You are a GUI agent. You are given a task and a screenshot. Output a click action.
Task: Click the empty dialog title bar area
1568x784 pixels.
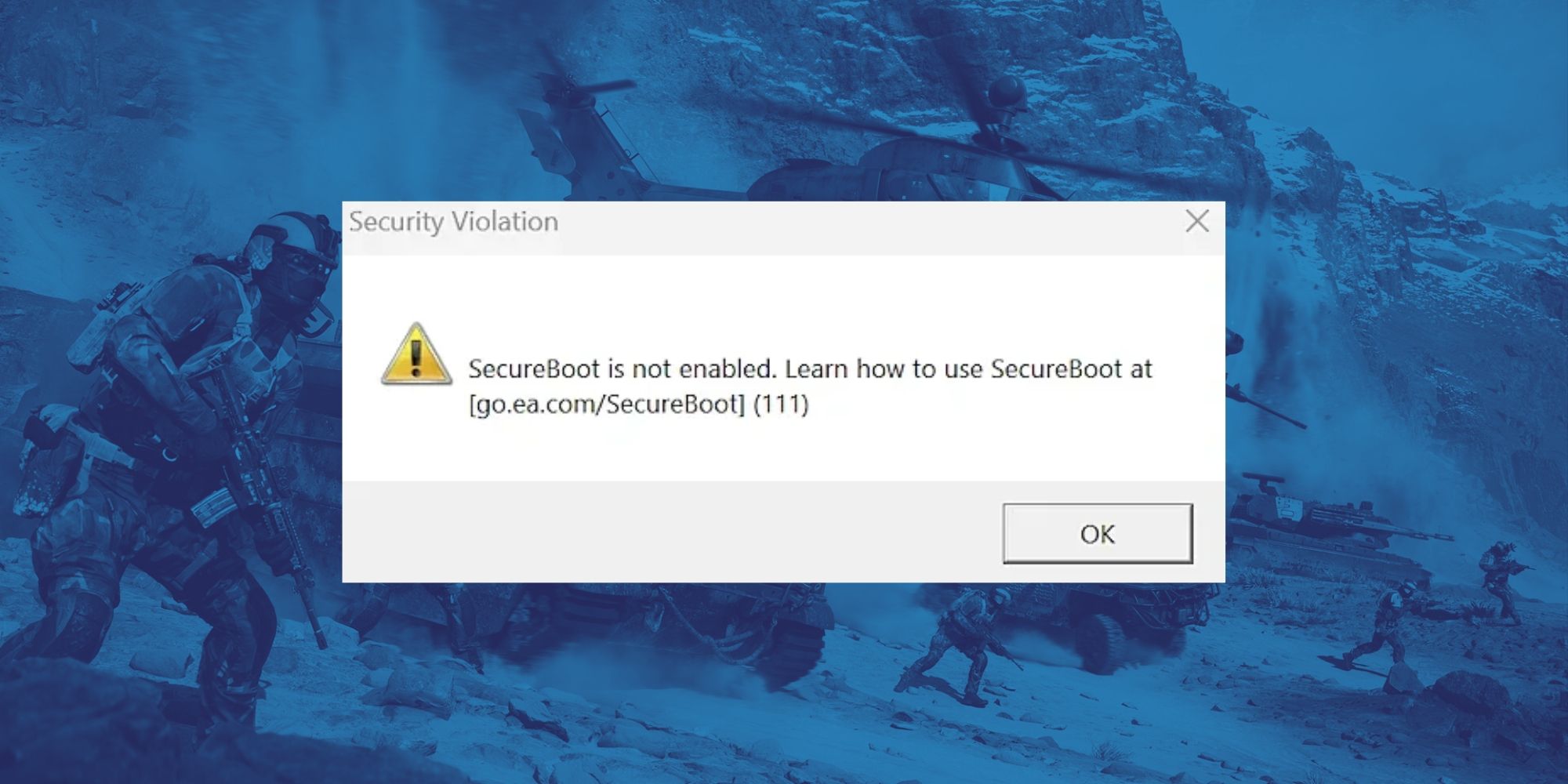862,226
